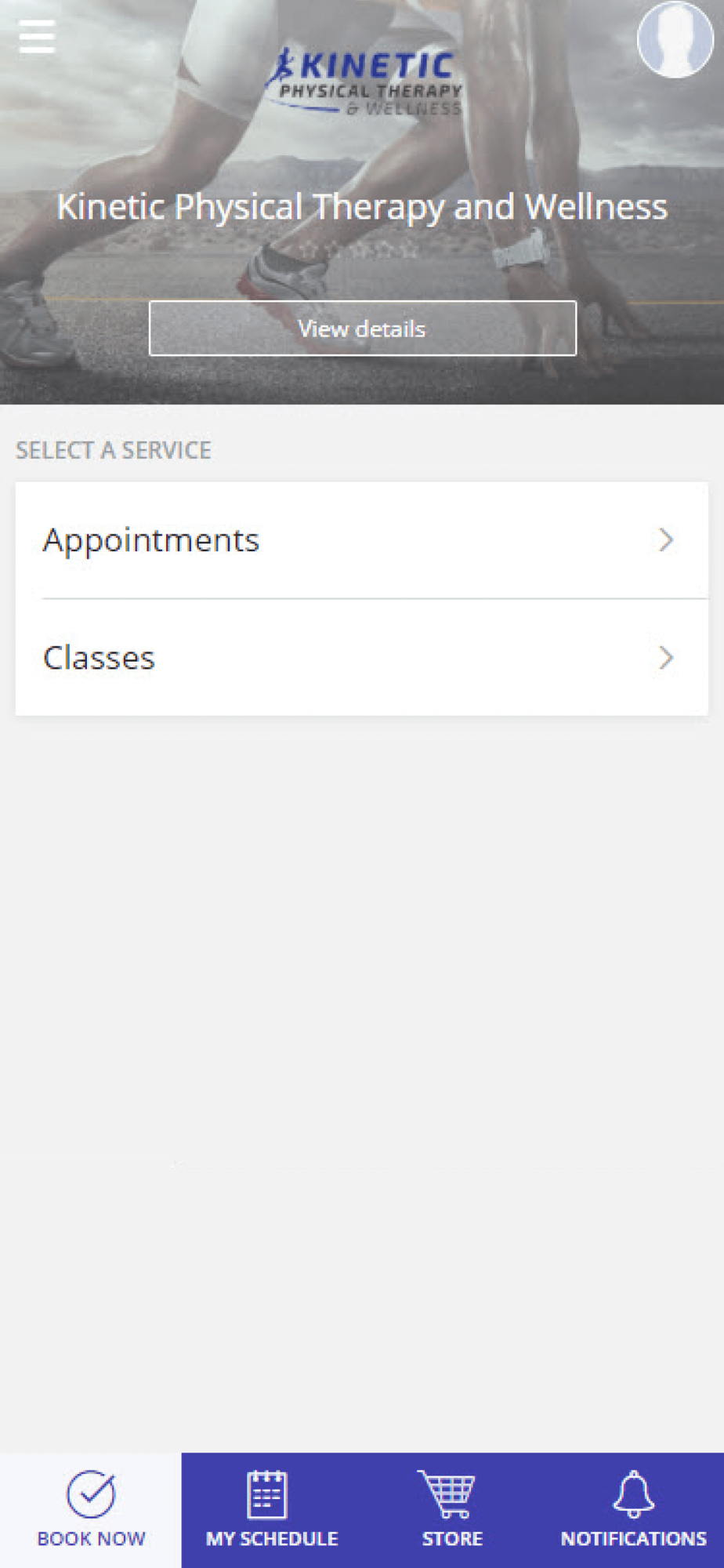This screenshot has width=724, height=1568.
Task: Tap the Notifications bell icon
Action: (x=633, y=1494)
